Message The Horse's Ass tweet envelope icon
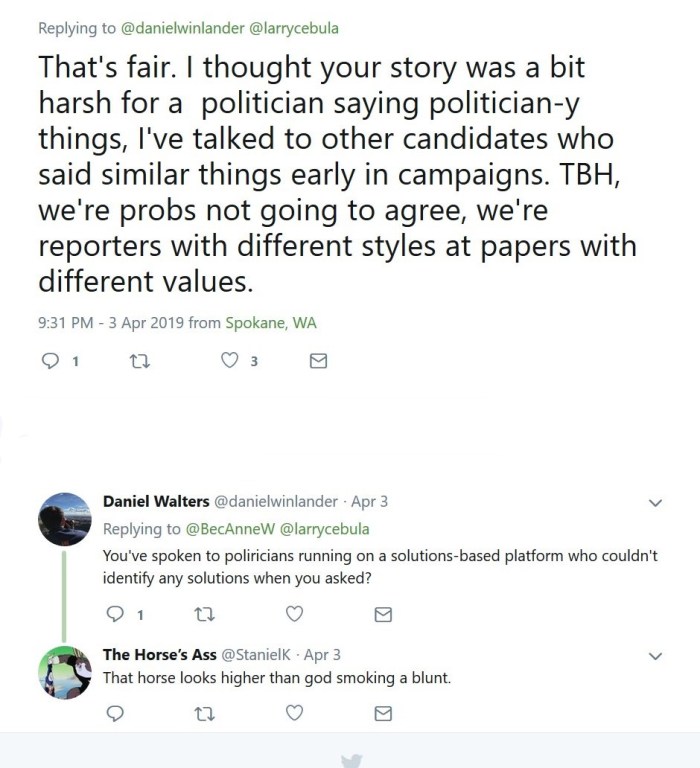The width and height of the screenshot is (700, 768). click(x=382, y=713)
